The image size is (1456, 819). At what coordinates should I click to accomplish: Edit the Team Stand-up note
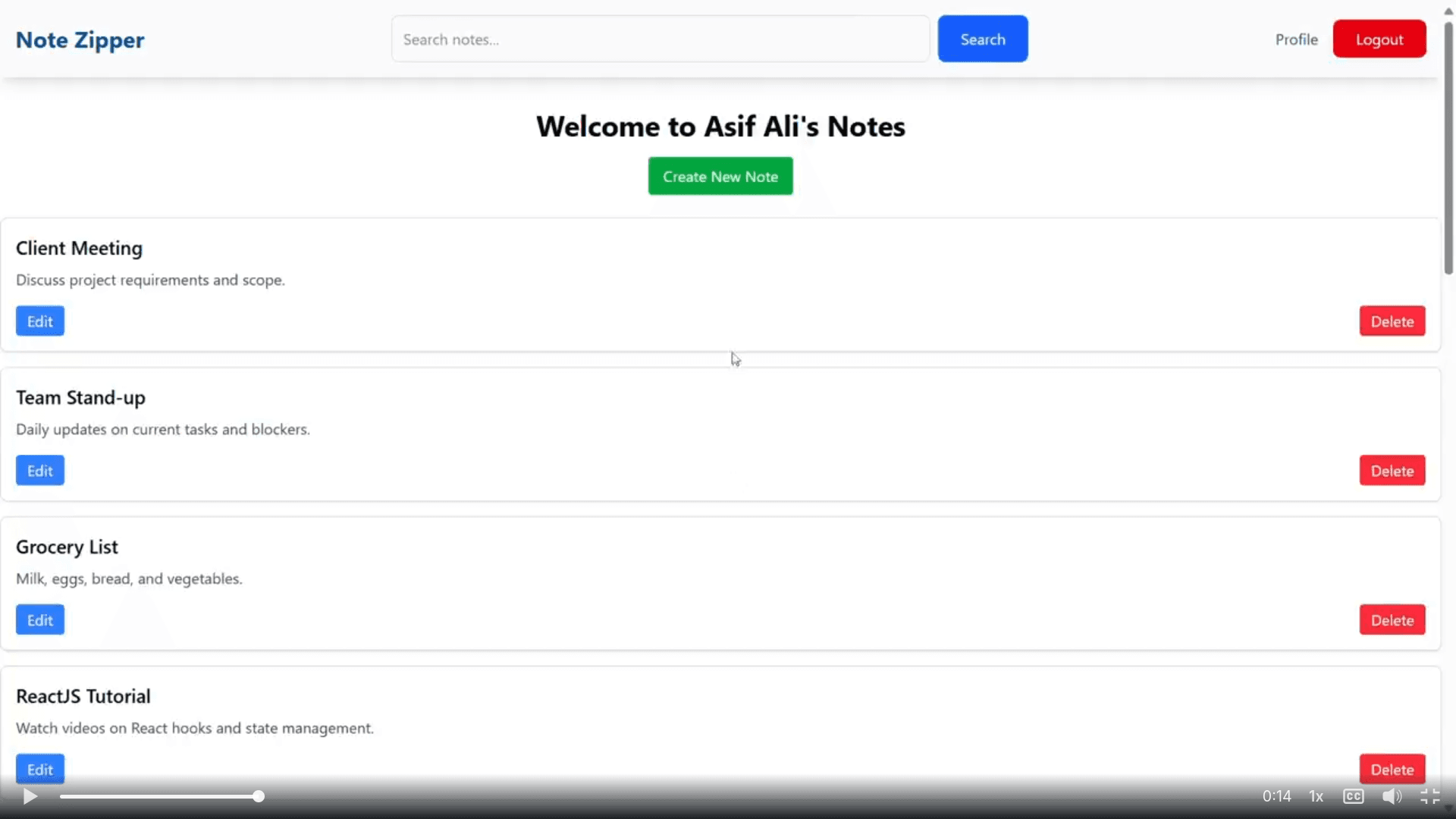click(x=40, y=470)
